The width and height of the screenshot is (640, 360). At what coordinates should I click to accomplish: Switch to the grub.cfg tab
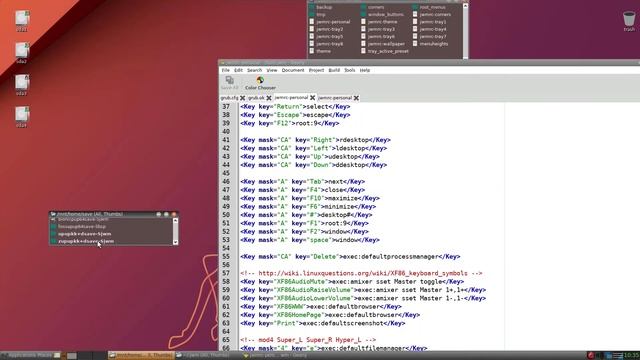tap(229, 98)
